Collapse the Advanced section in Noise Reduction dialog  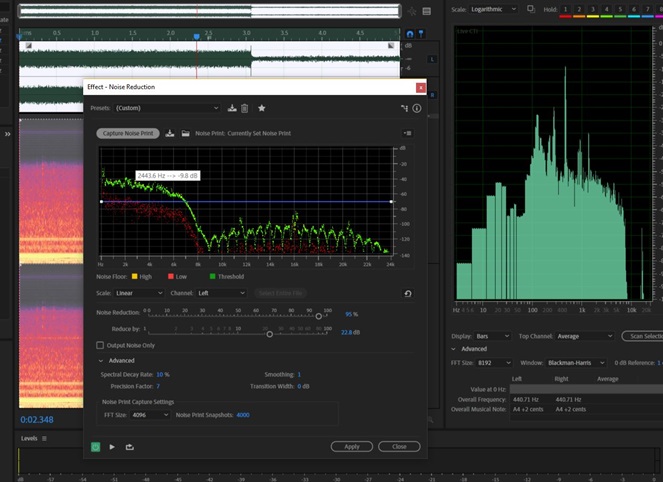101,361
